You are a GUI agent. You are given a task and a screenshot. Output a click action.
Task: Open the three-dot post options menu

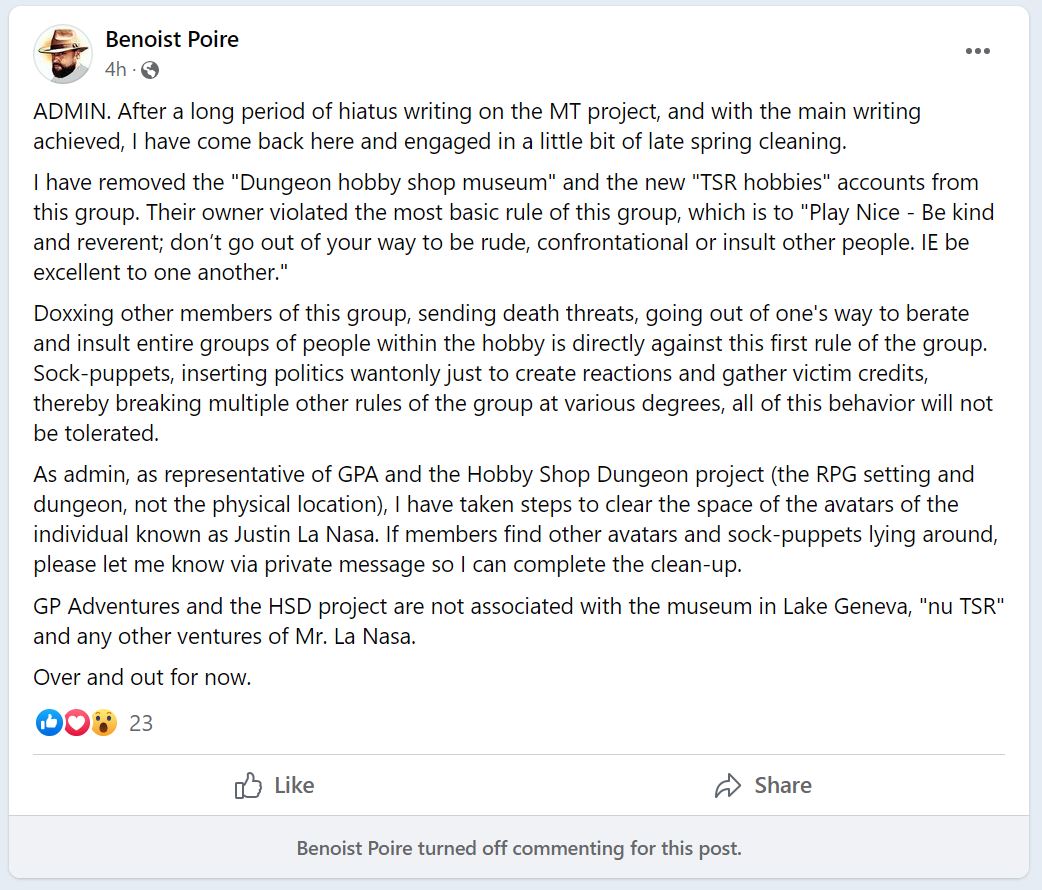tap(978, 51)
